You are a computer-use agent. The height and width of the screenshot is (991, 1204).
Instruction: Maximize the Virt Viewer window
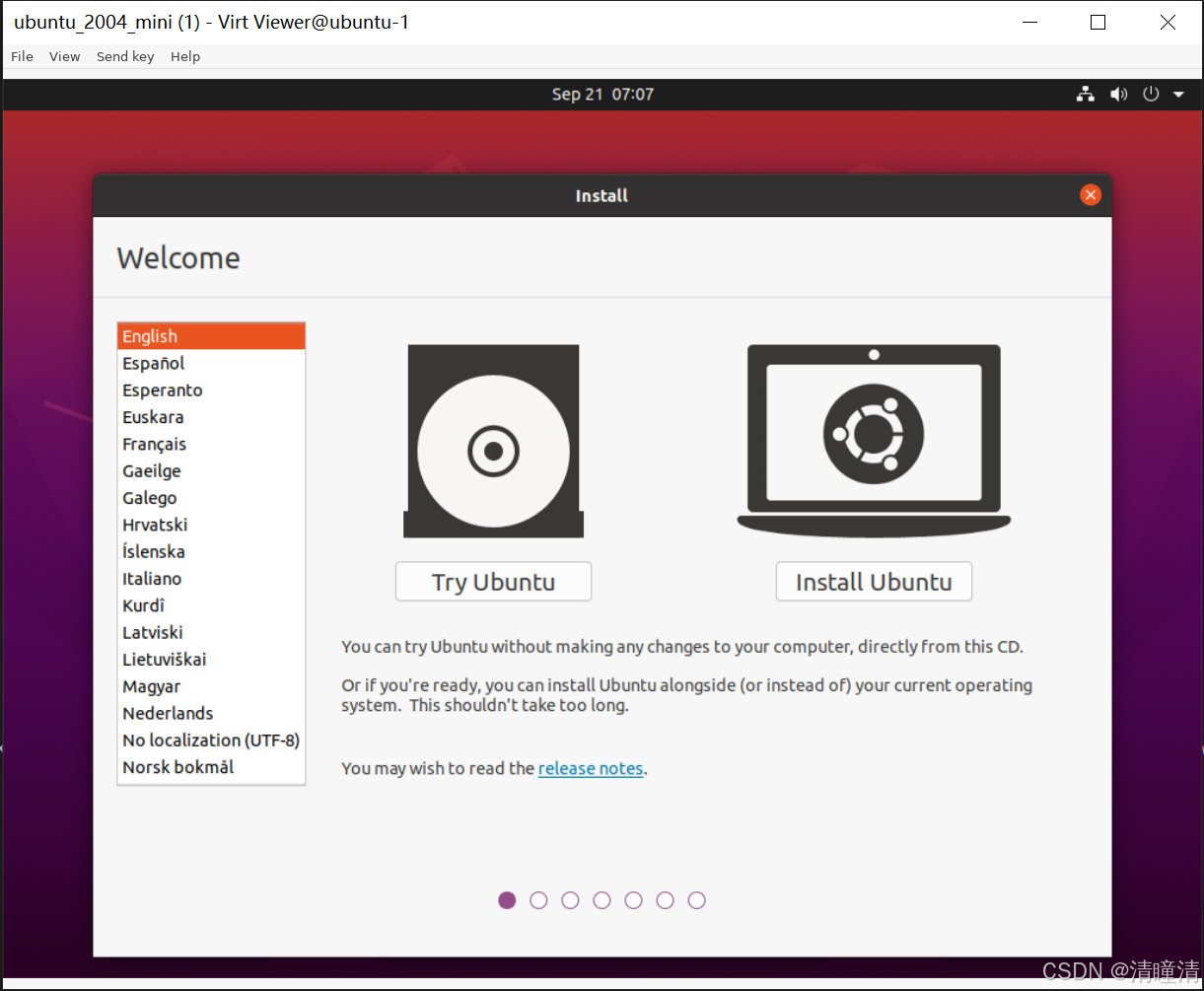tap(1098, 22)
